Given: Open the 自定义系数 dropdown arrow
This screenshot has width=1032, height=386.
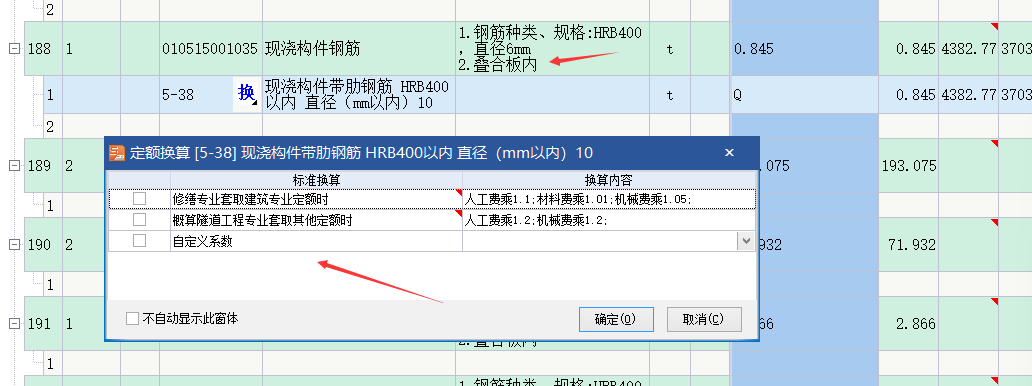Looking at the screenshot, I should tap(746, 241).
